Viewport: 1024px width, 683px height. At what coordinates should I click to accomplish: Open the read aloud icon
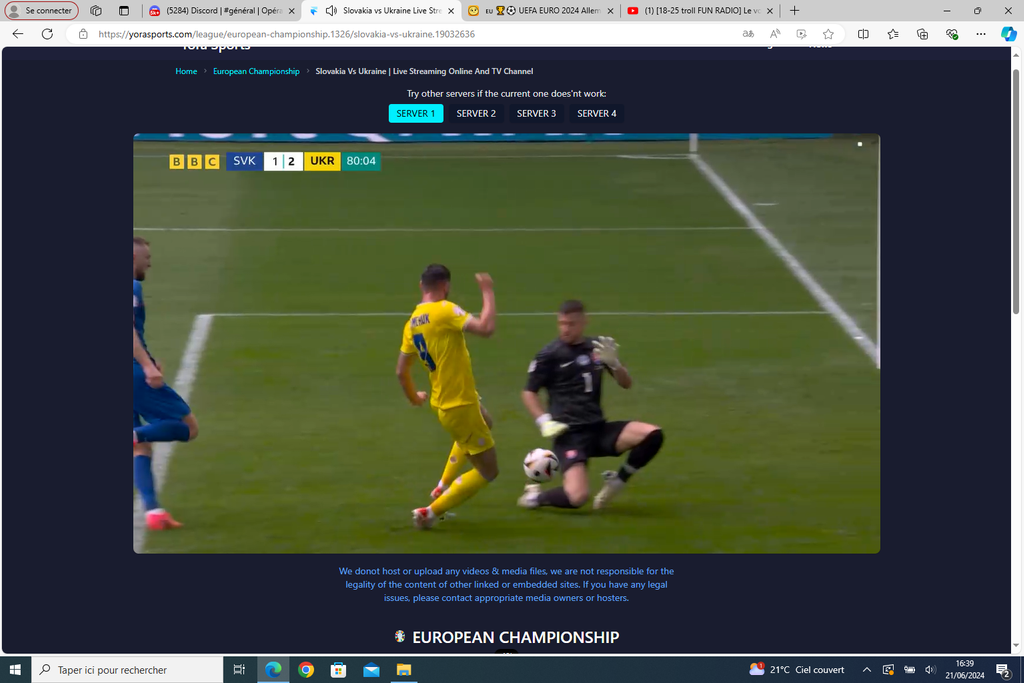point(775,34)
